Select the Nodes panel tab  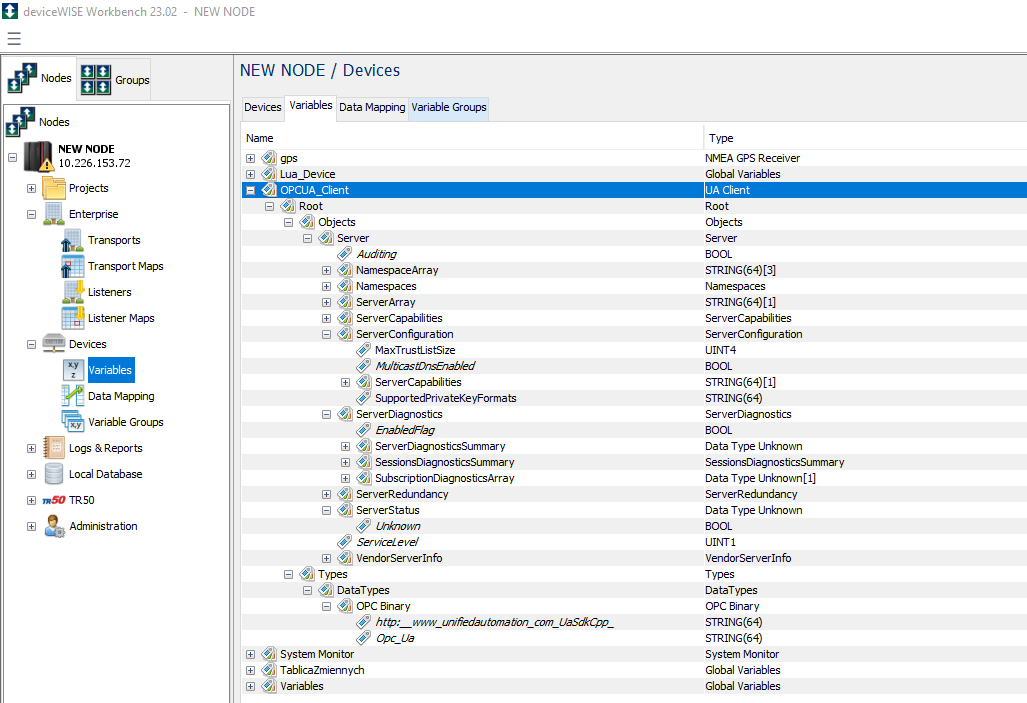(x=39, y=79)
